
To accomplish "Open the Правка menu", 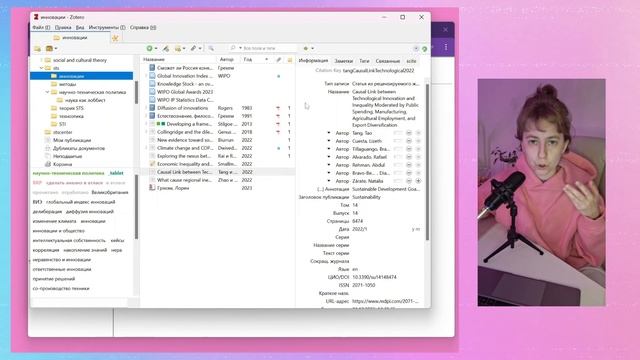I will point(63,27).
